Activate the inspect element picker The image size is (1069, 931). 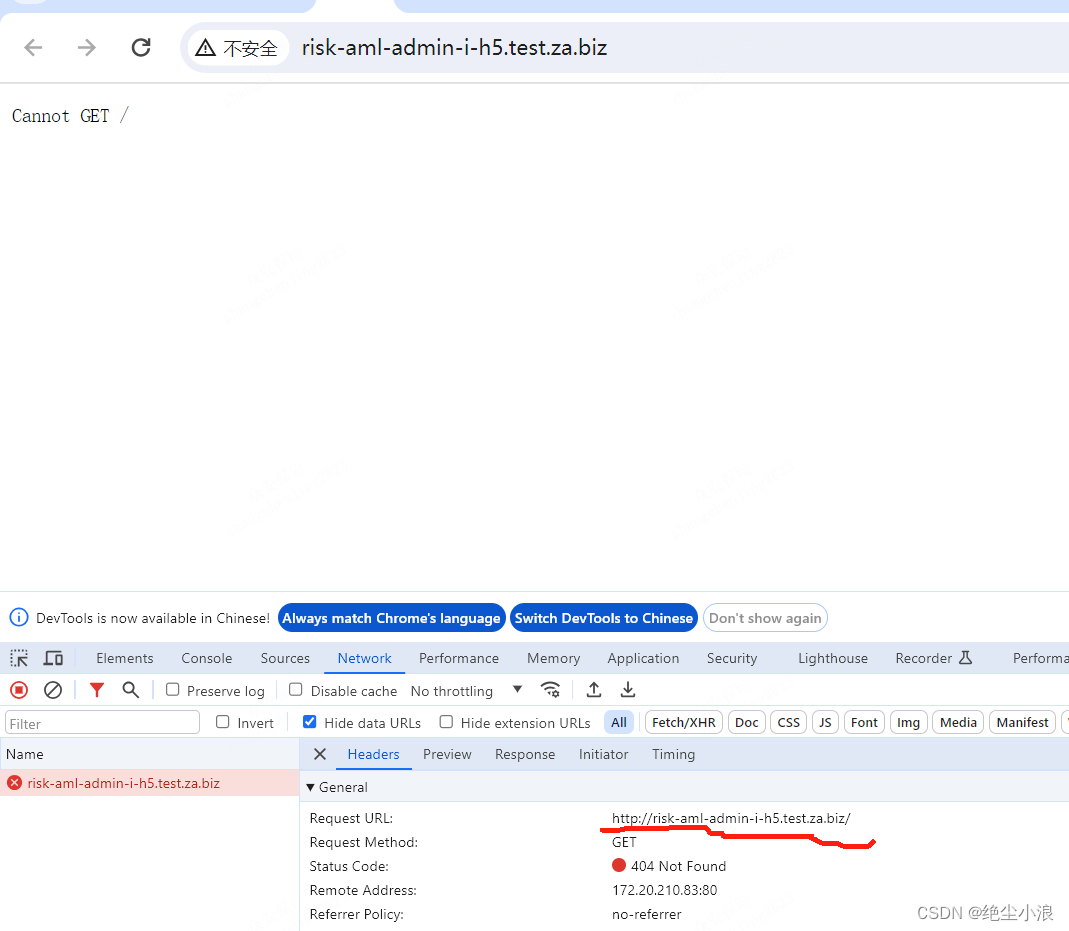click(19, 658)
